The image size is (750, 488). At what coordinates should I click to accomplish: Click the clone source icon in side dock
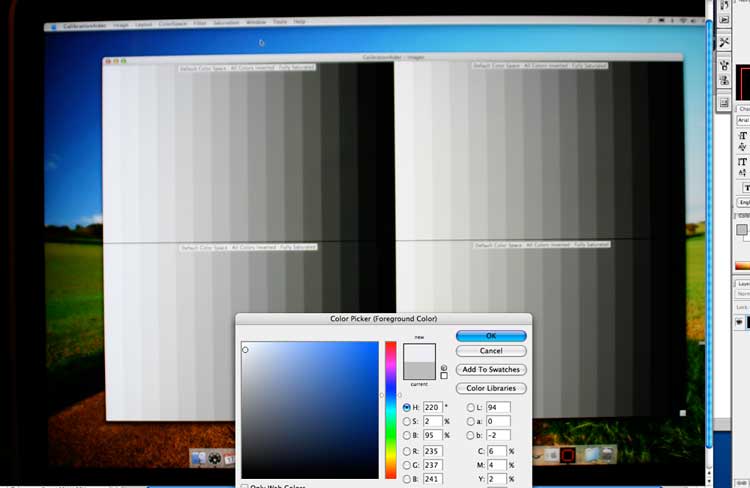724,81
